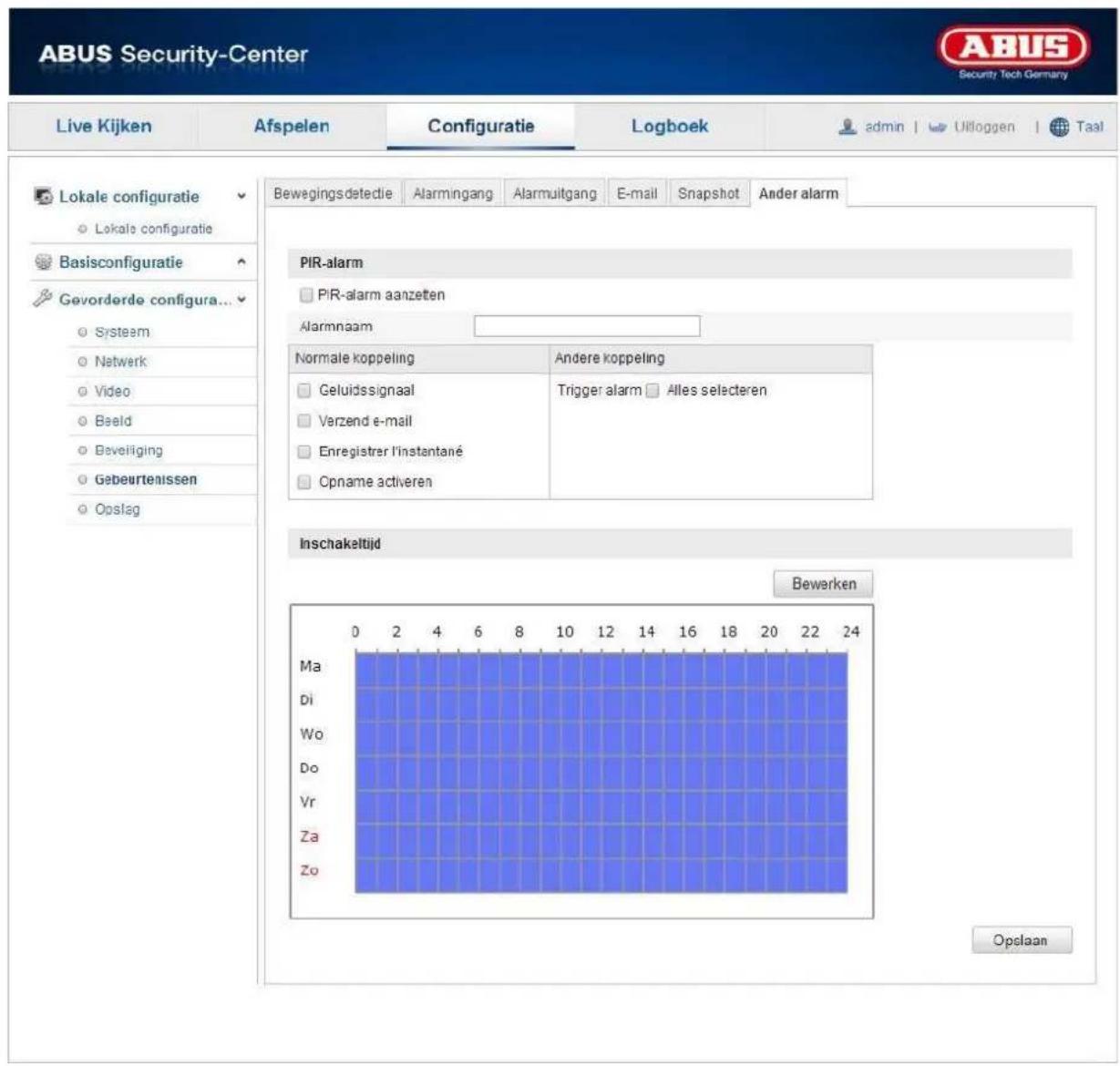1120x1066 pixels.
Task: Click the Uitloggen link
Action: tap(984, 128)
